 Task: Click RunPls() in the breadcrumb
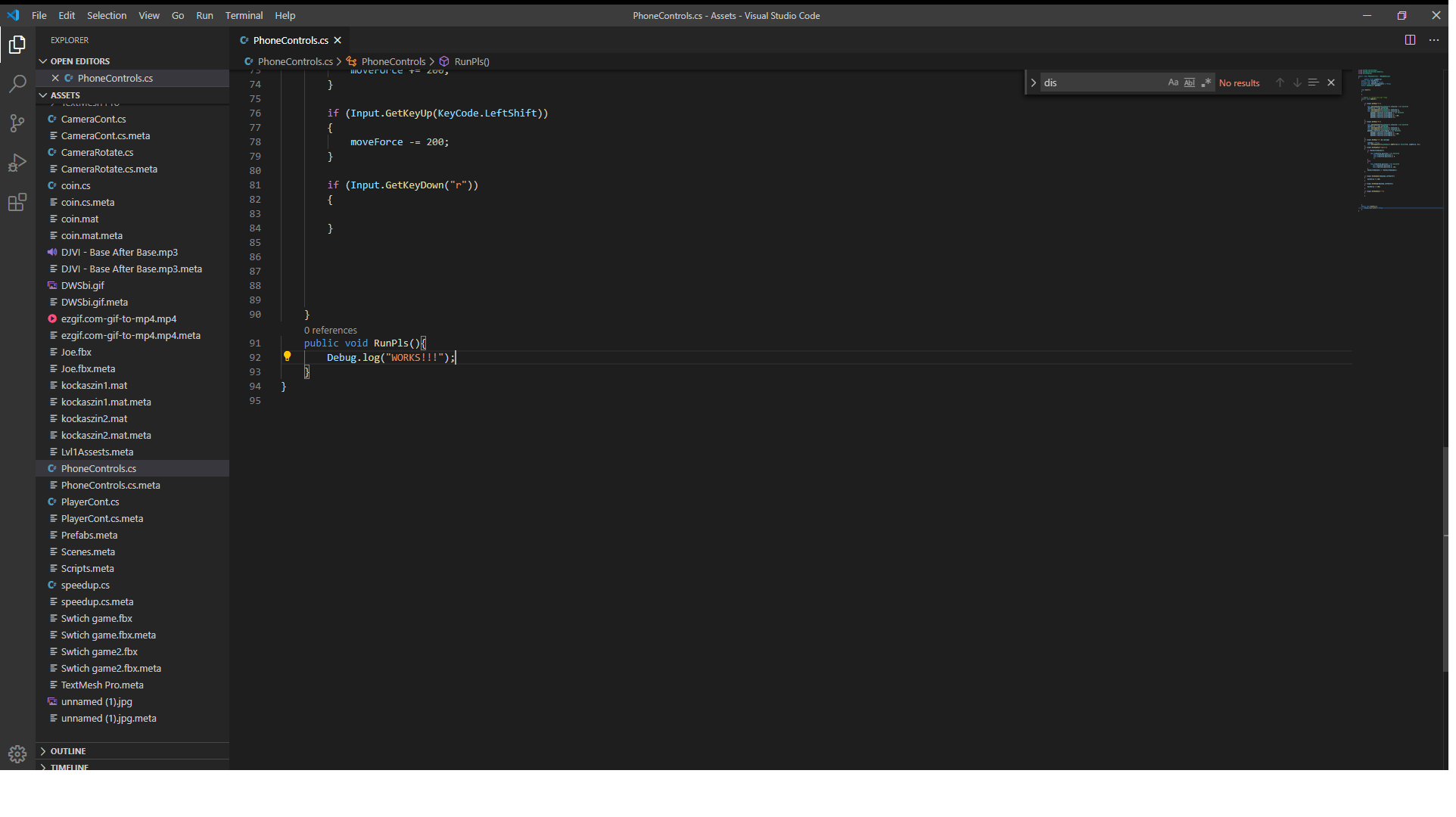pos(471,61)
